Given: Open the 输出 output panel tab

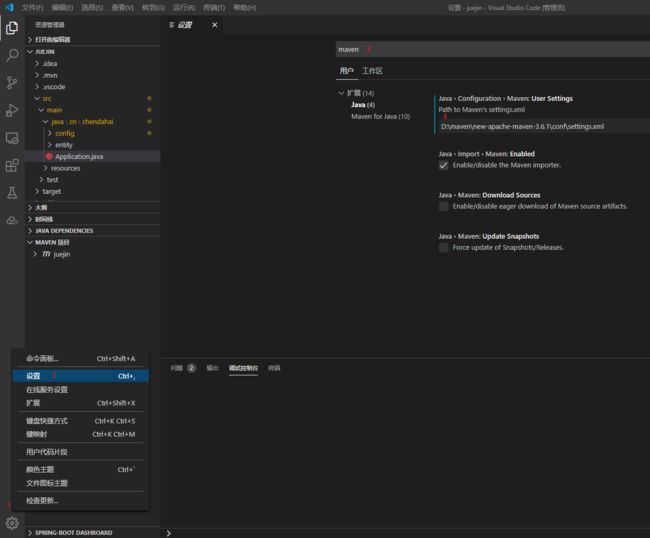Looking at the screenshot, I should coord(212,368).
